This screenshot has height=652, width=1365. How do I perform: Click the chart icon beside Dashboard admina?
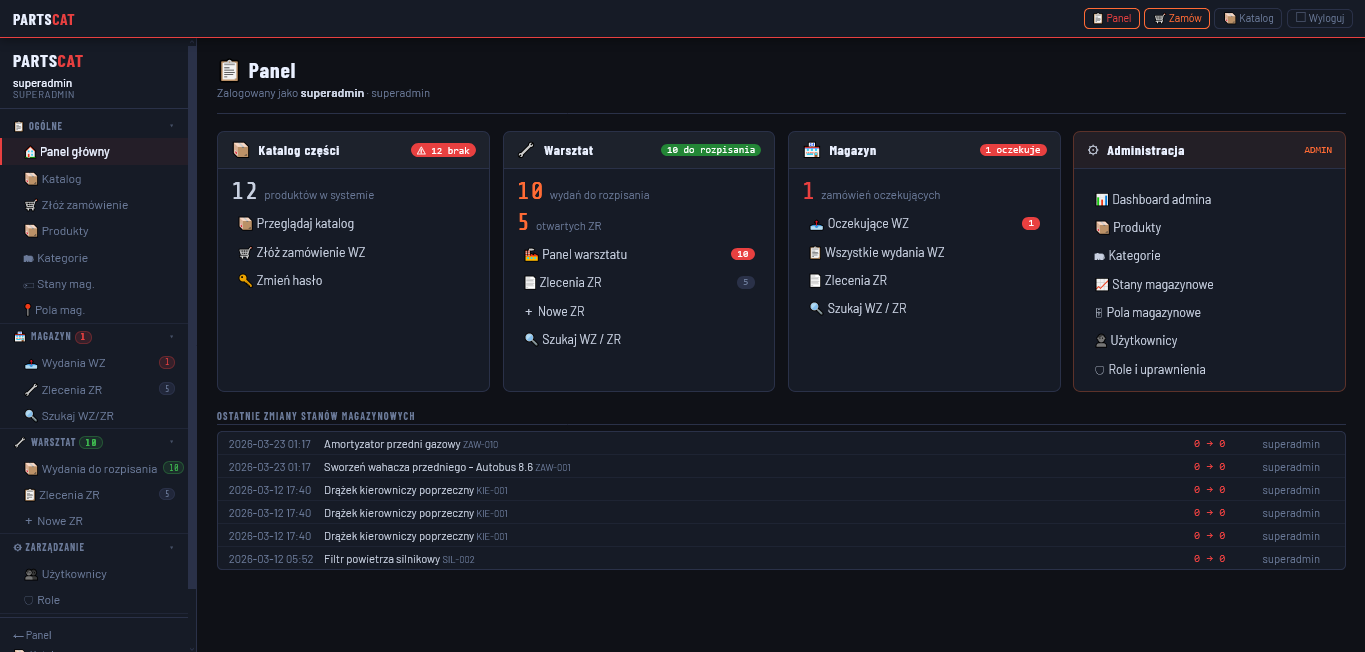point(1102,200)
